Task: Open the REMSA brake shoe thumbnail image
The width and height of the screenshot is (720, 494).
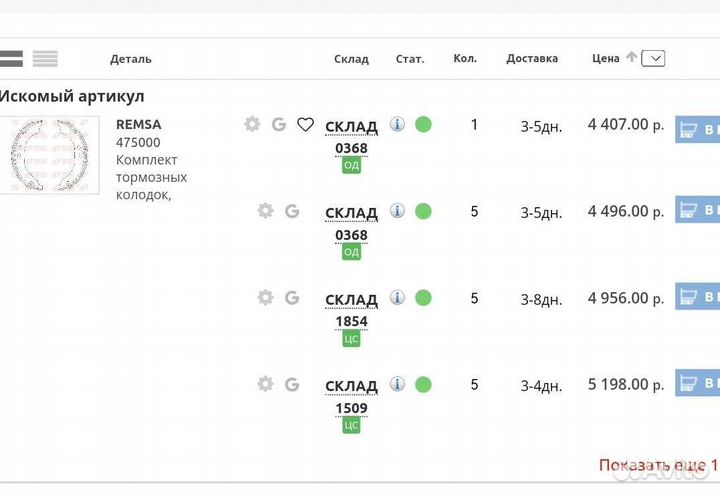Action: 49,154
